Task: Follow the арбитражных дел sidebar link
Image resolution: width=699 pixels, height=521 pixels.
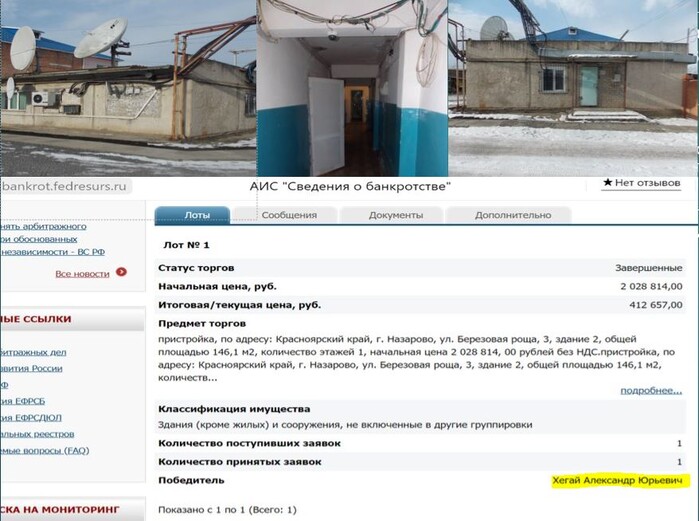Action: pyautogui.click(x=33, y=352)
